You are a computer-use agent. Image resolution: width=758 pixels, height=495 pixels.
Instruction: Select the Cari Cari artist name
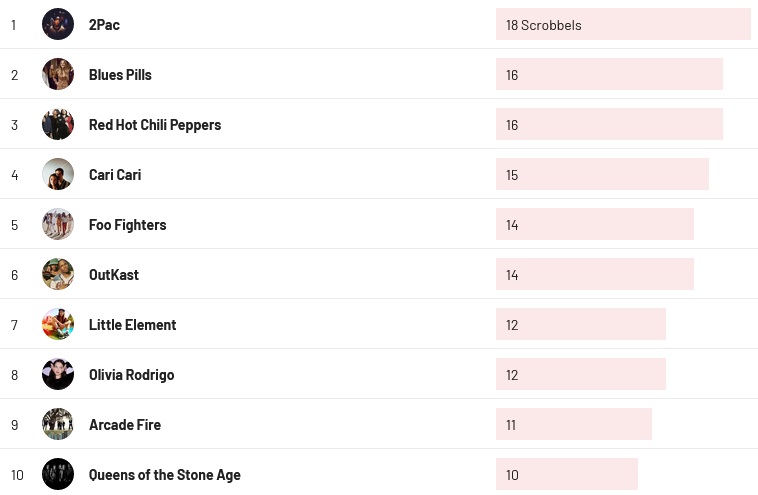click(115, 175)
